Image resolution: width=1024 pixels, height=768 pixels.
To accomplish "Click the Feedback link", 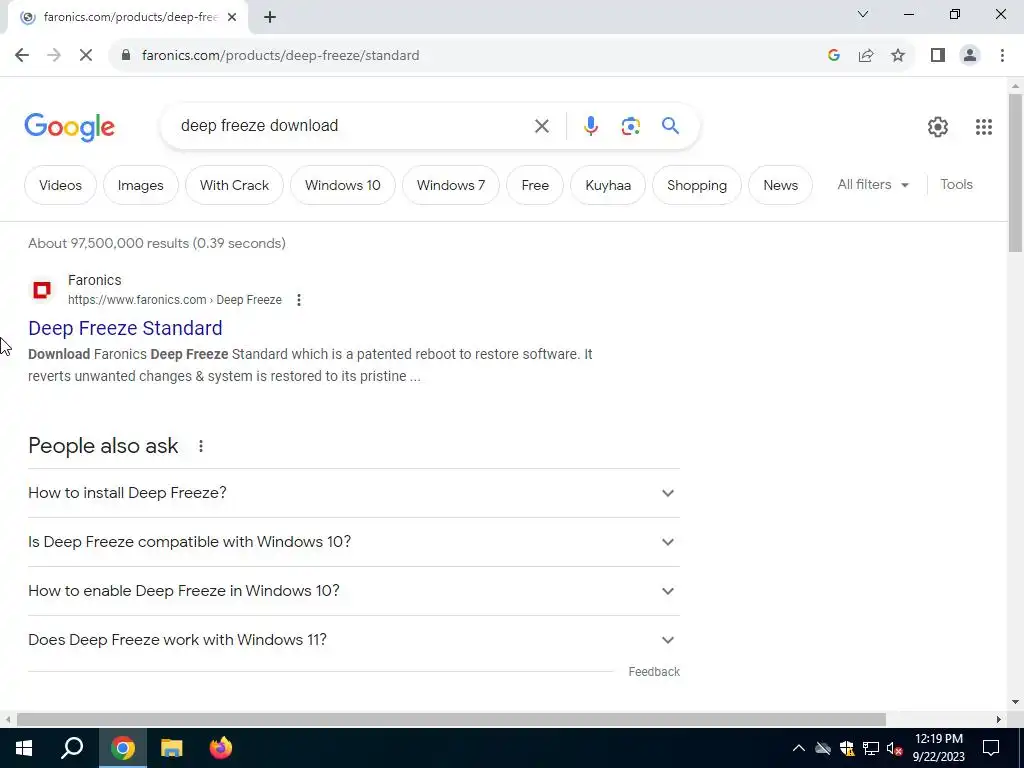I will coord(654,672).
